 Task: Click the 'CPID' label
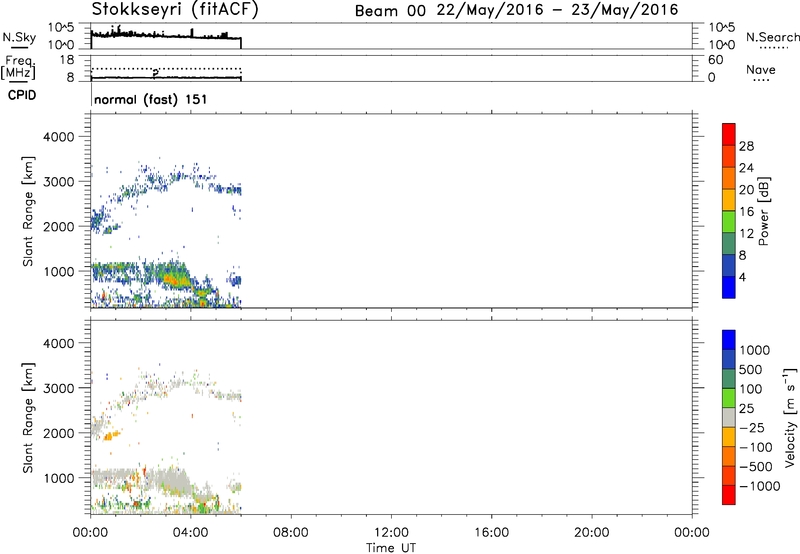22,95
